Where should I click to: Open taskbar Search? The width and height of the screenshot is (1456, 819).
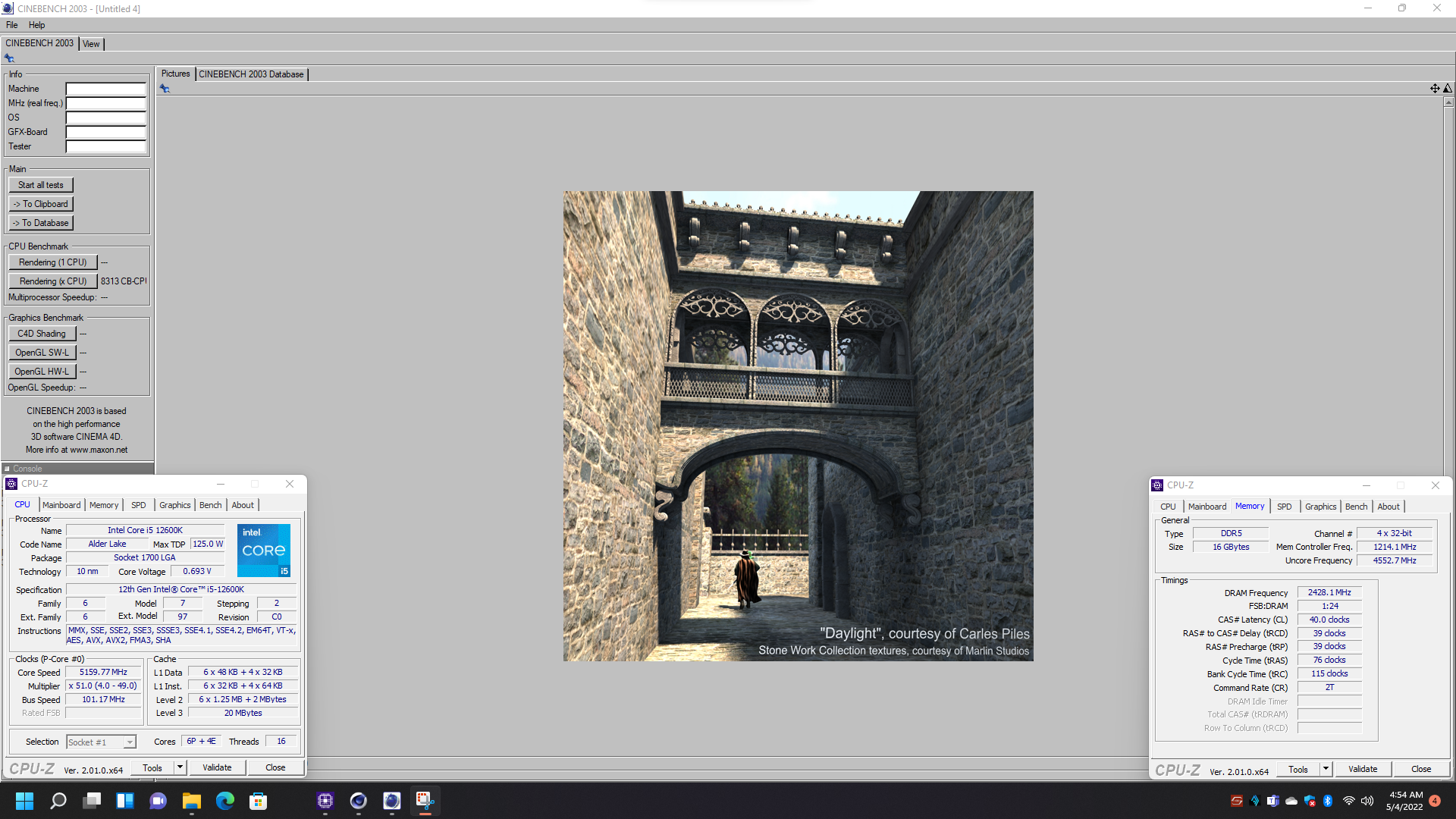58,801
